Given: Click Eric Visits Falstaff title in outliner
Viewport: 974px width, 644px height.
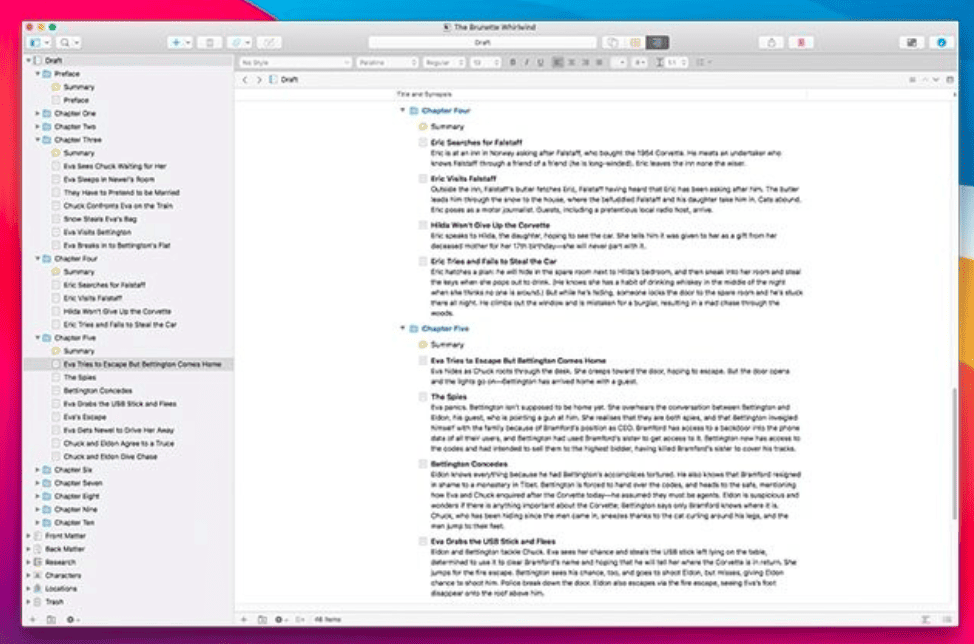Looking at the screenshot, I should pos(463,178).
